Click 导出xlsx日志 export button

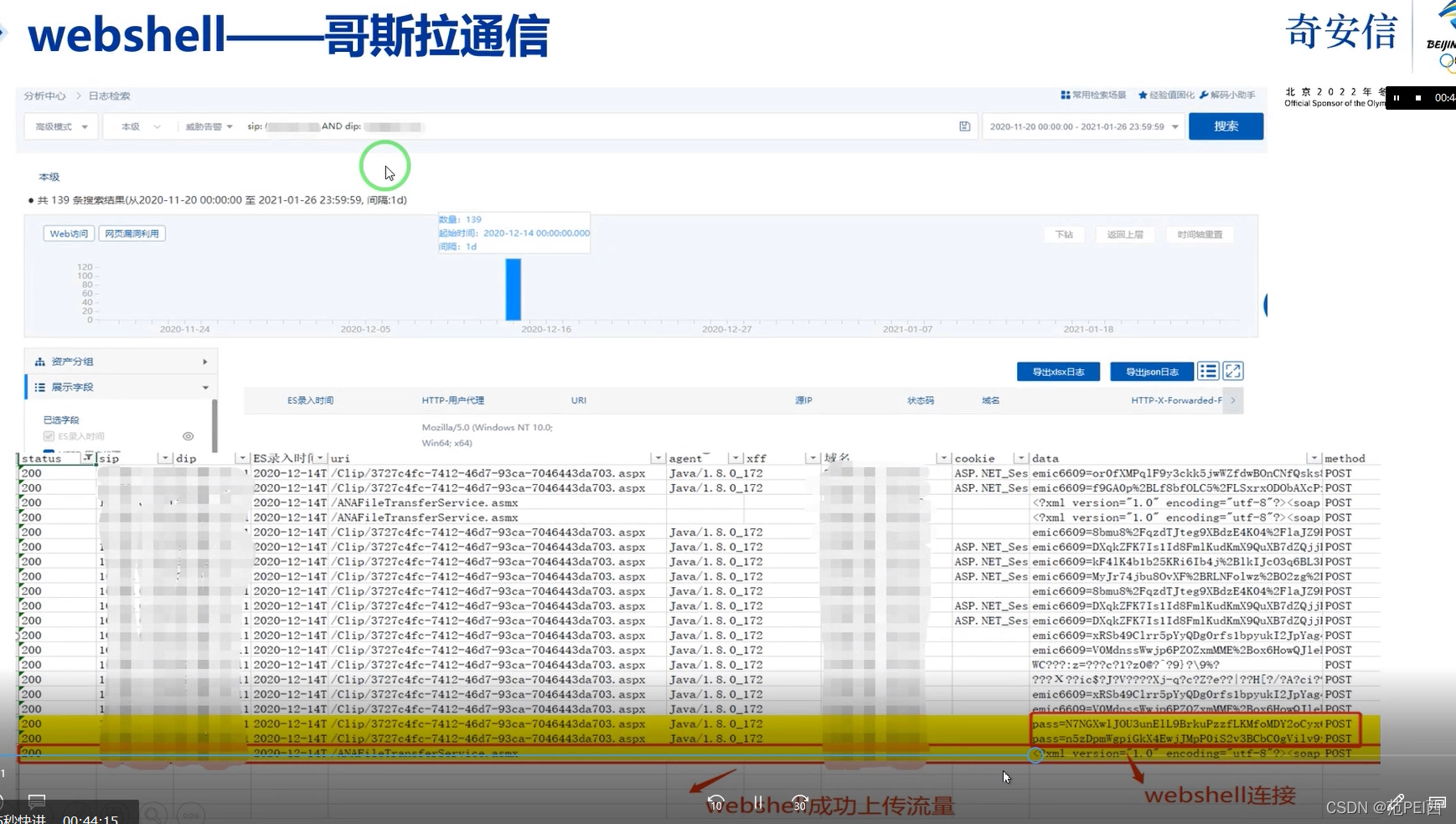tap(1058, 372)
